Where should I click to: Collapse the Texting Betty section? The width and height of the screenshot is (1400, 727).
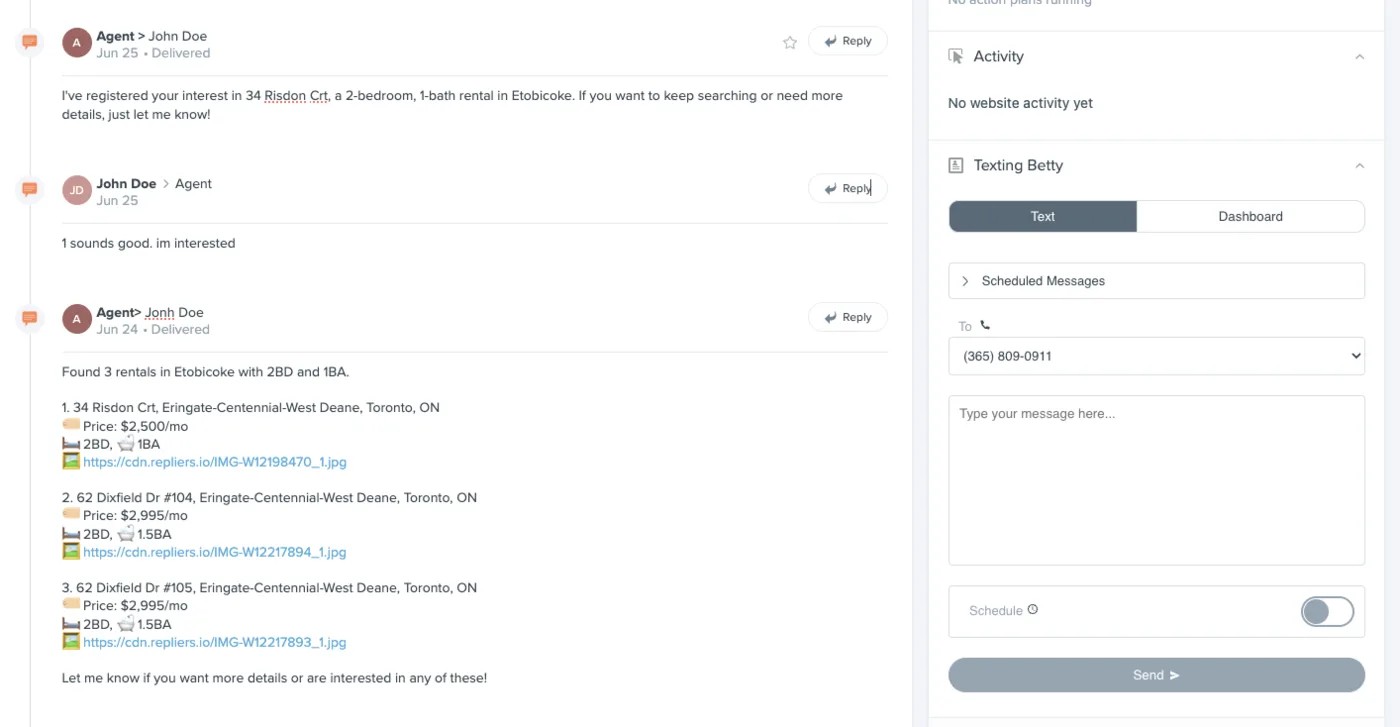pos(1359,166)
